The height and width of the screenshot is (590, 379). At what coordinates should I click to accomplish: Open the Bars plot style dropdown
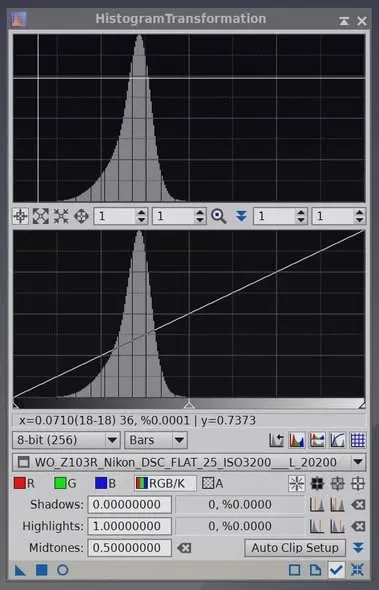coord(156,440)
